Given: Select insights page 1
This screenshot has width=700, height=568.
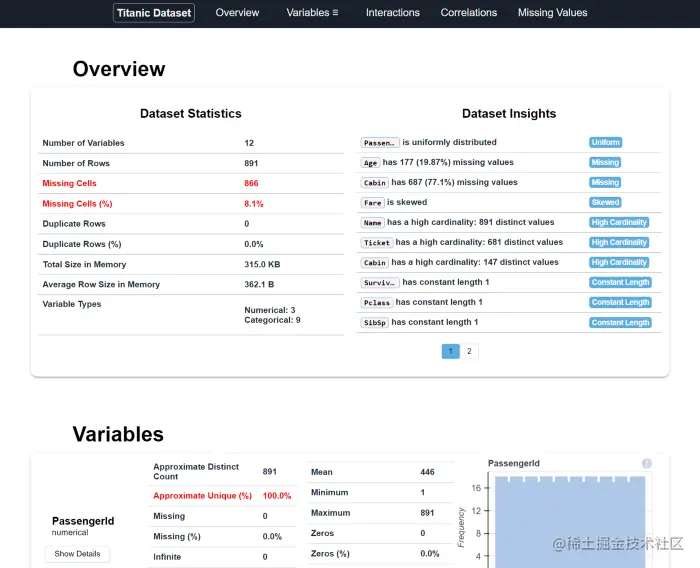Looking at the screenshot, I should tap(450, 351).
